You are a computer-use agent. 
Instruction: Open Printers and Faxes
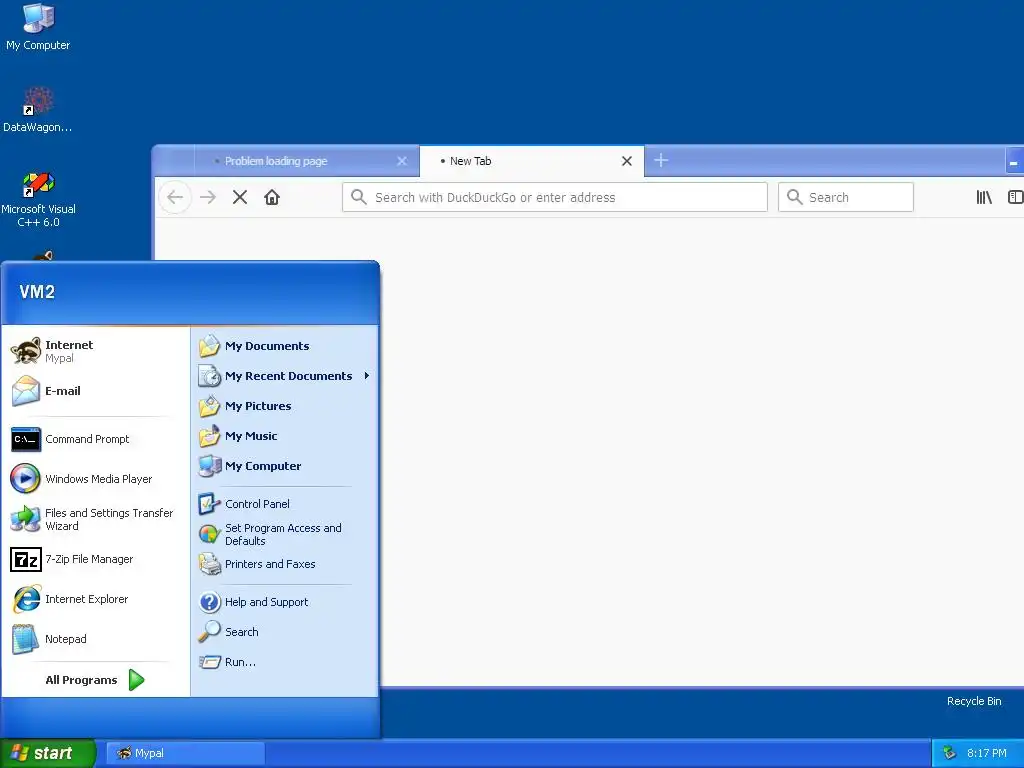[x=285, y=564]
